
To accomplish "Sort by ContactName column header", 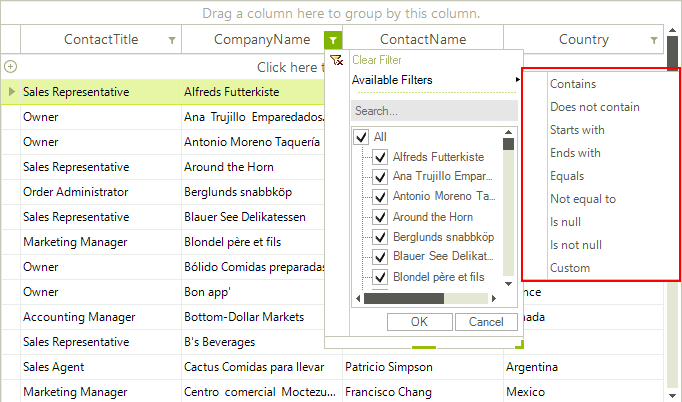I will [x=423, y=40].
